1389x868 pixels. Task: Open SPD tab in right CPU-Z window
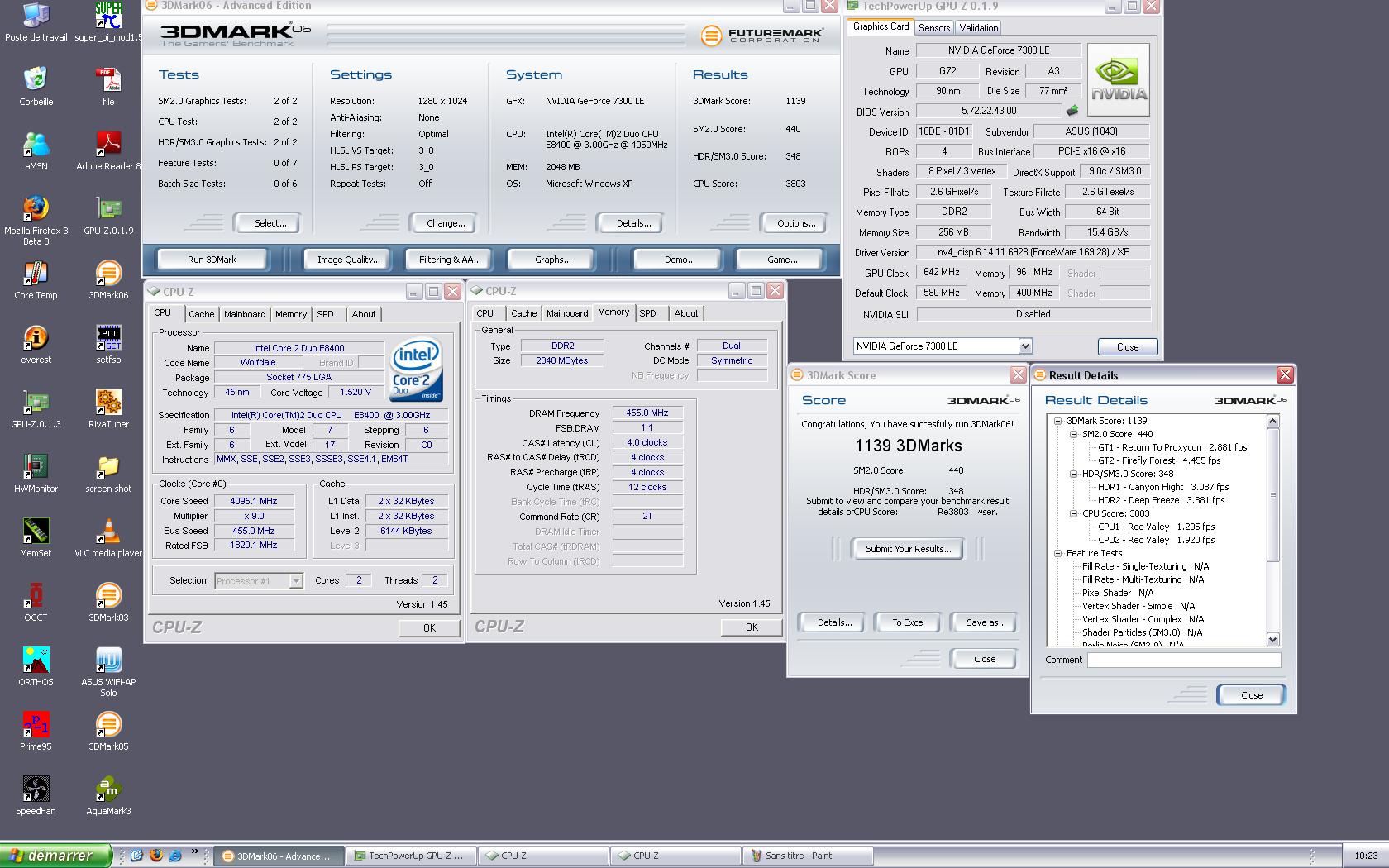pyautogui.click(x=647, y=313)
